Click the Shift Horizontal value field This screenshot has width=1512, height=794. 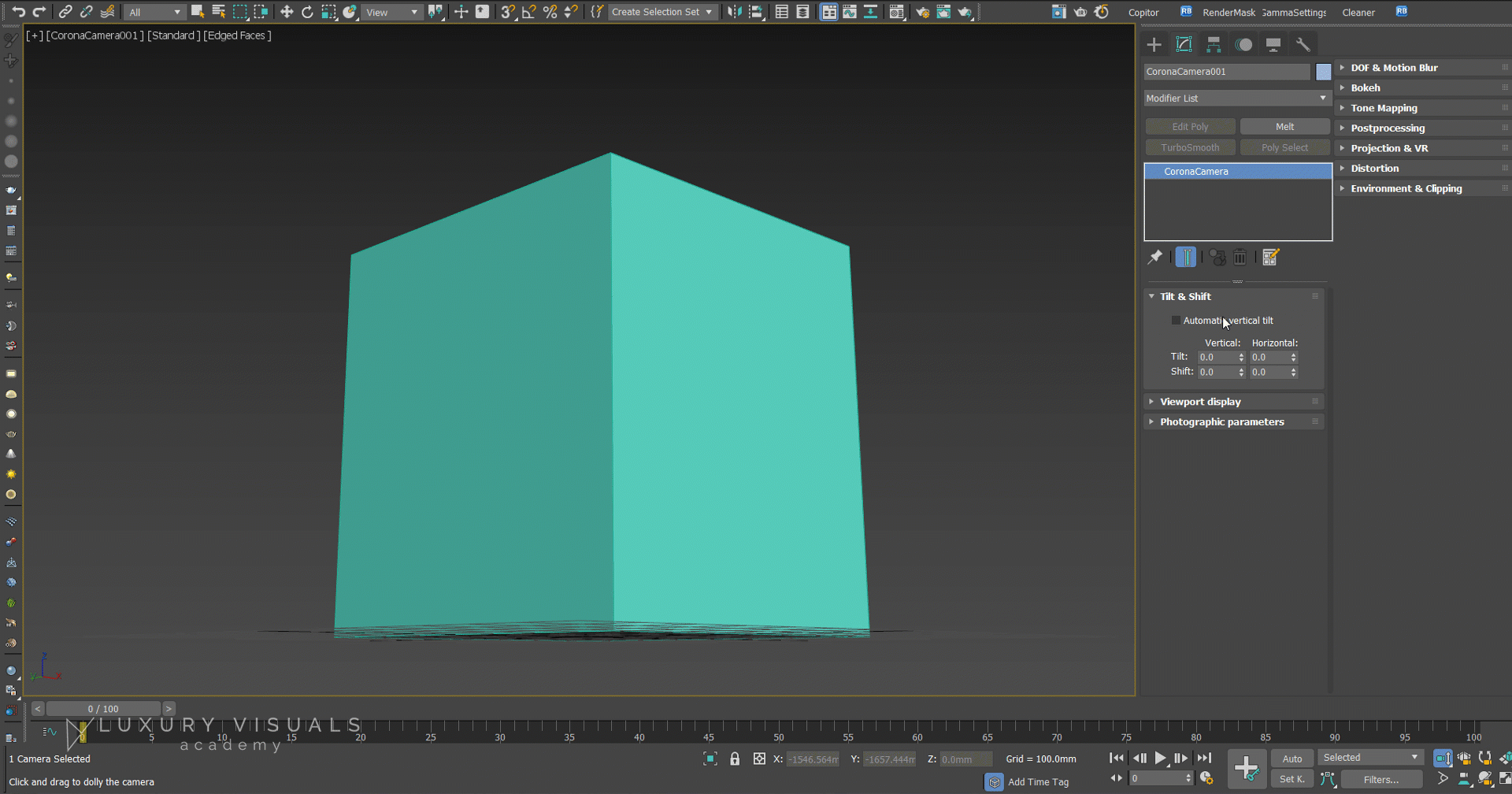(1269, 373)
